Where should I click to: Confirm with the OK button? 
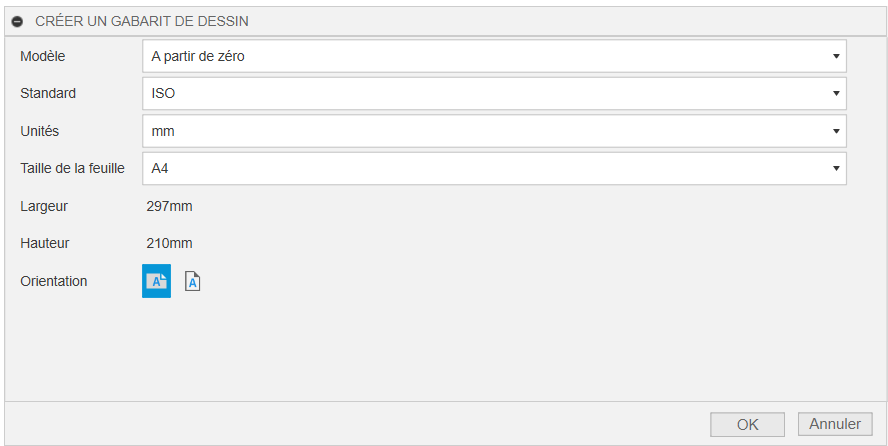coord(747,424)
